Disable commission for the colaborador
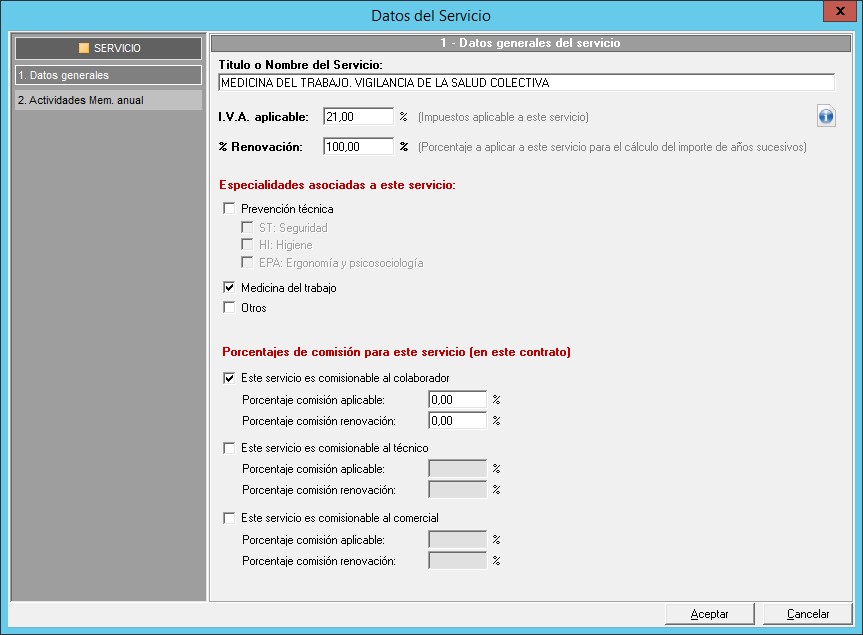This screenshot has width=863, height=635. 229,378
